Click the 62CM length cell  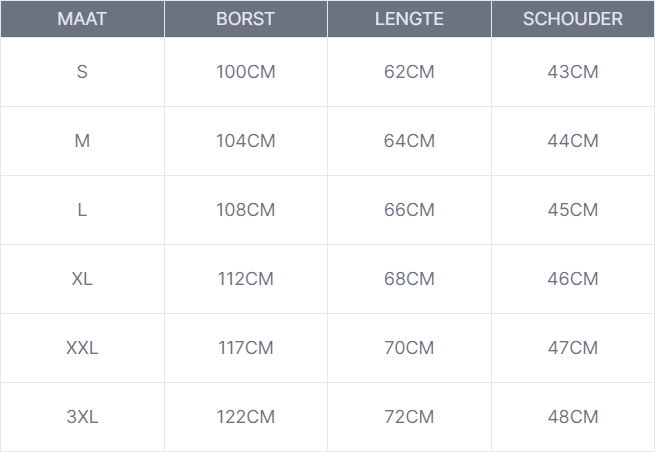[x=409, y=72]
